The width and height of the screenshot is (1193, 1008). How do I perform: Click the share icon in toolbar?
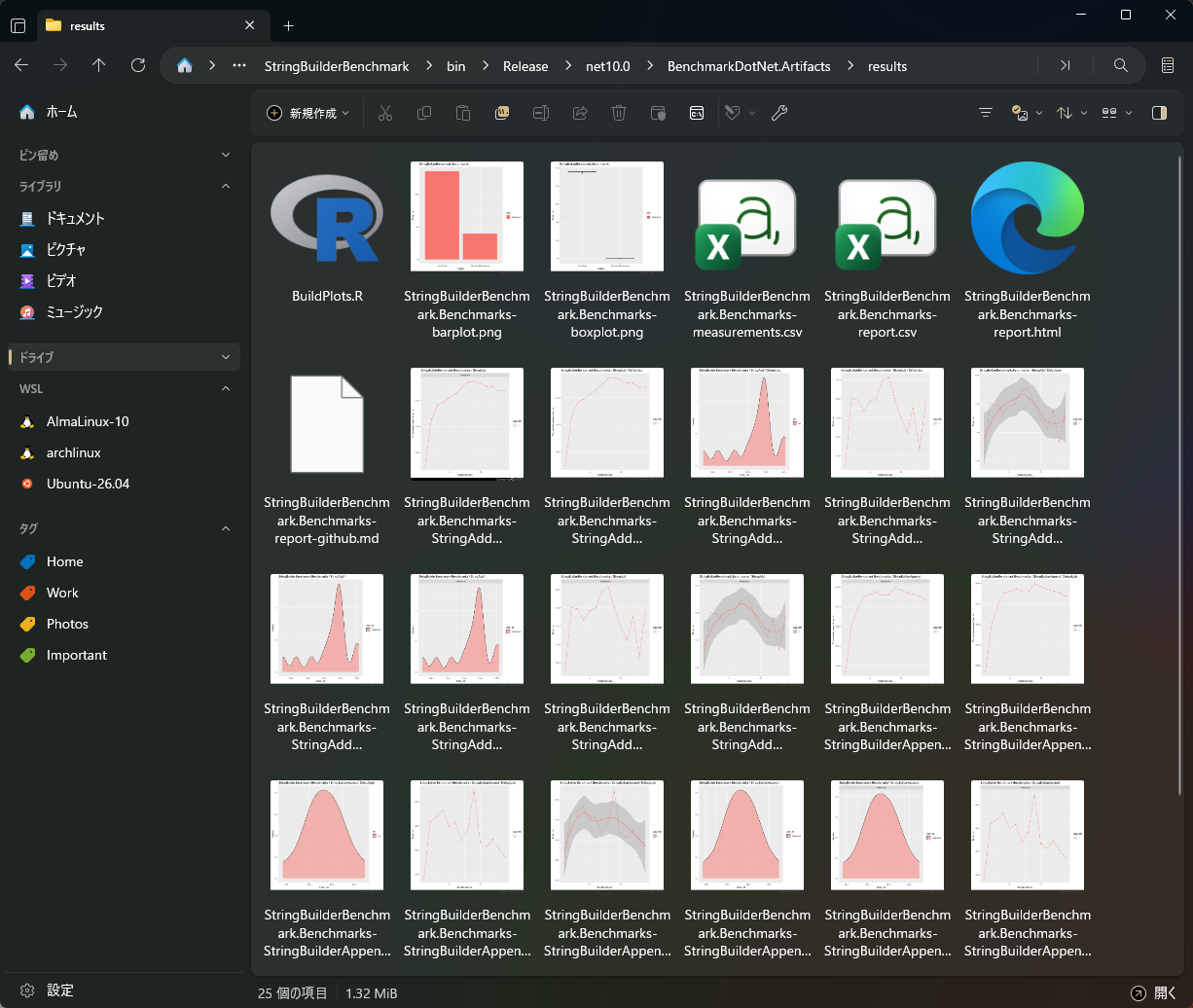580,113
